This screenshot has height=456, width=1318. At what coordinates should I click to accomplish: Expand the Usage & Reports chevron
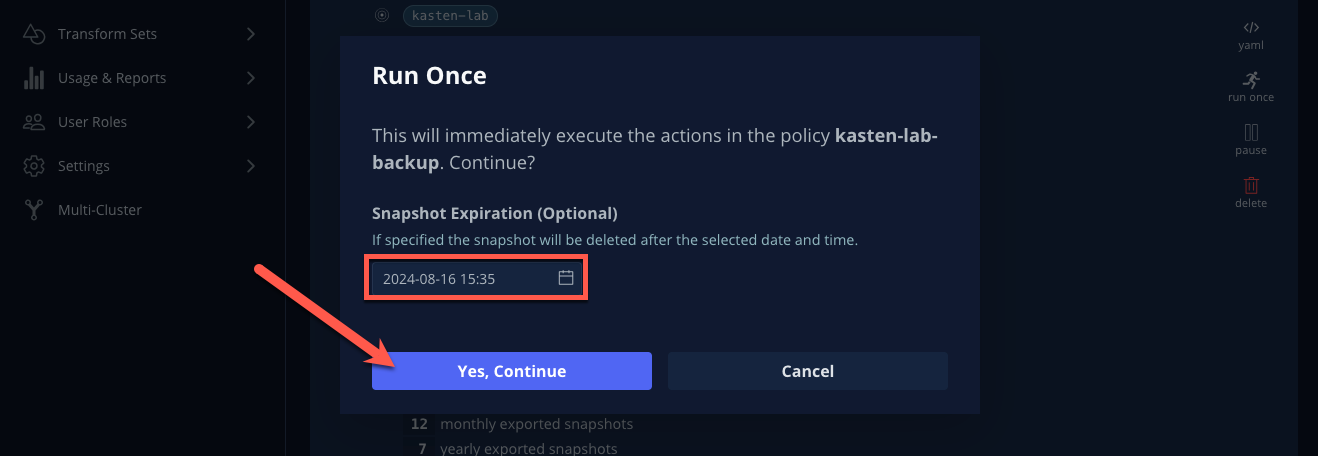pyautogui.click(x=250, y=78)
